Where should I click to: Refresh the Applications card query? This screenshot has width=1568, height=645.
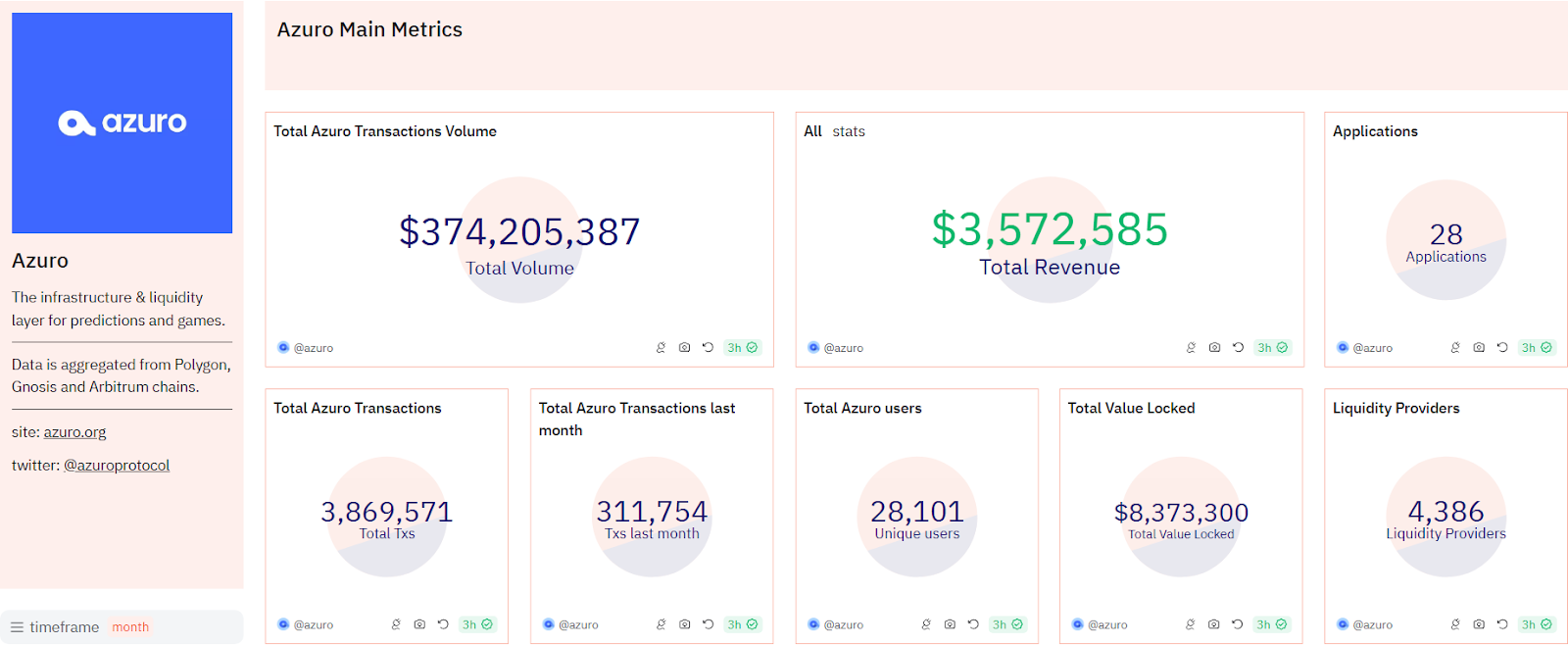(1503, 348)
